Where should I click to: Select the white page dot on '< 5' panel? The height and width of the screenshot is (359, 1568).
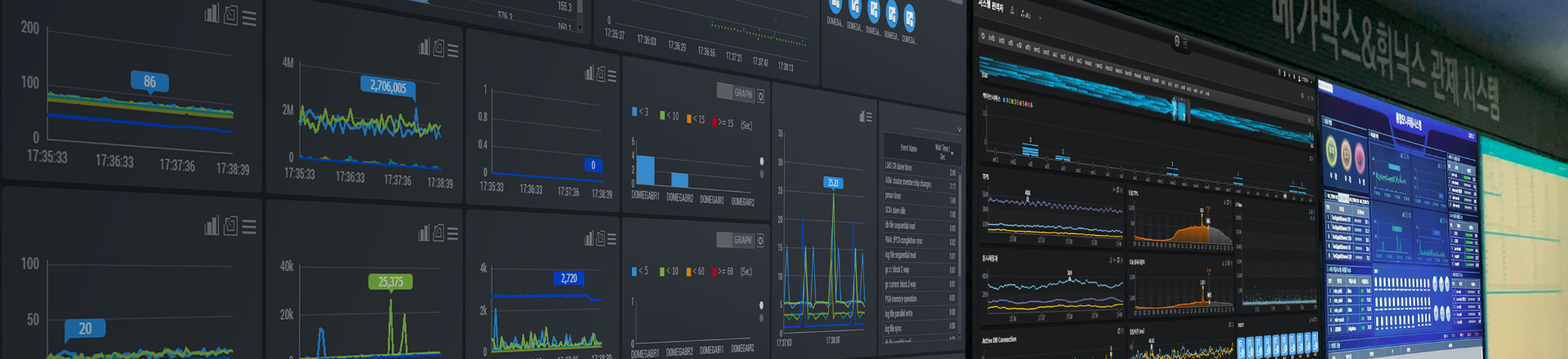[761, 305]
